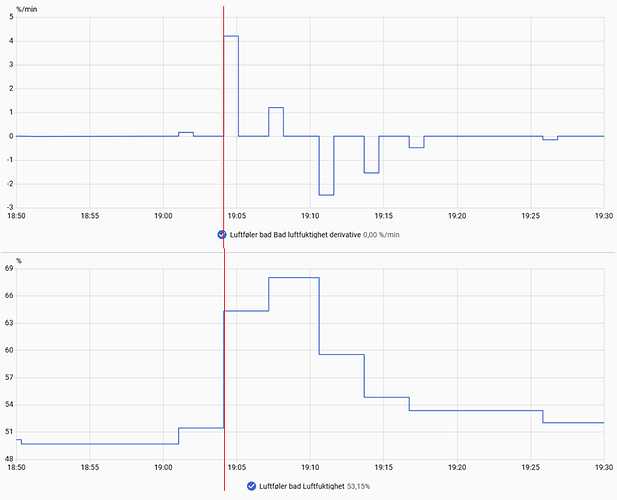Toggle the Bad luftfuktighet derivative legend checkbox

(222, 235)
